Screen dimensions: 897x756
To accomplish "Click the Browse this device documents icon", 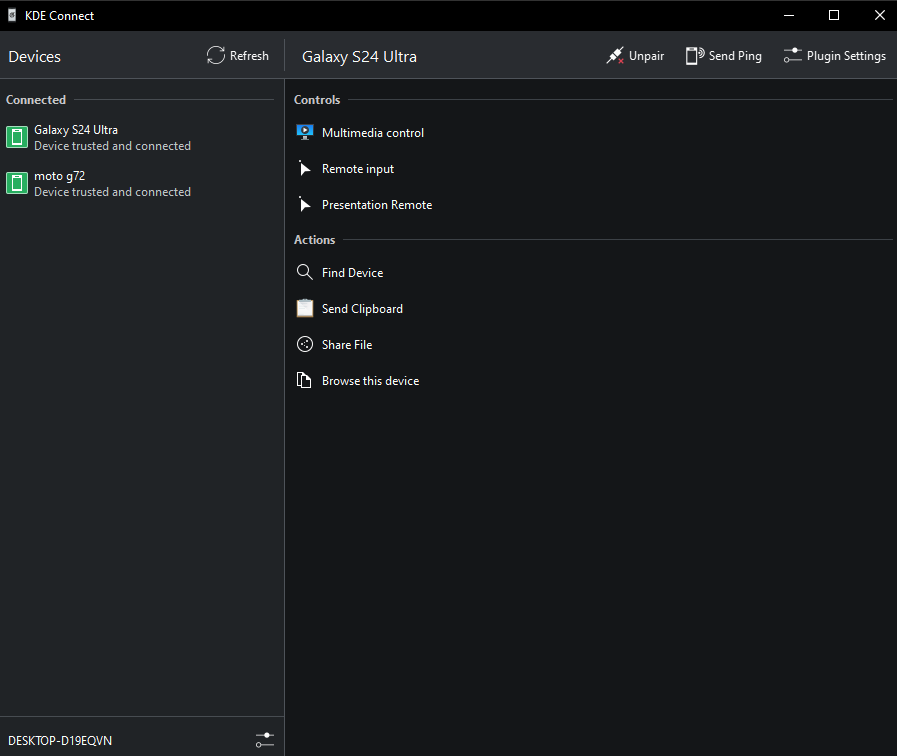I will [304, 380].
